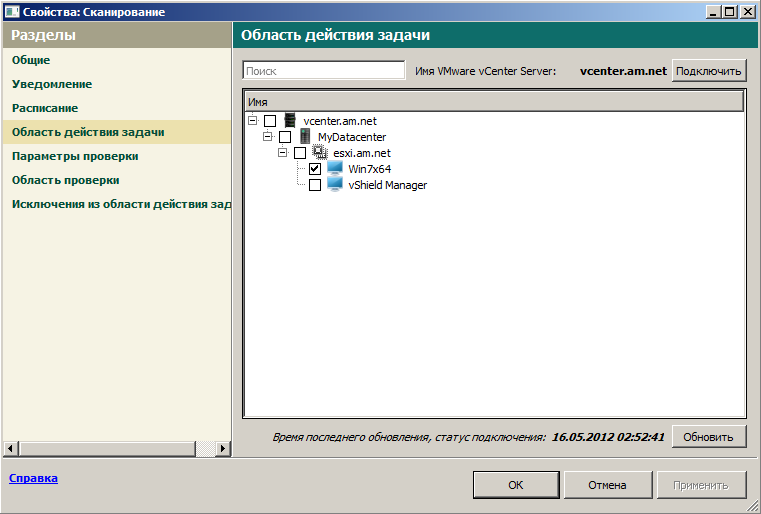Collapse the esxi.am.net tree node
761x514 pixels.
click(x=282, y=152)
